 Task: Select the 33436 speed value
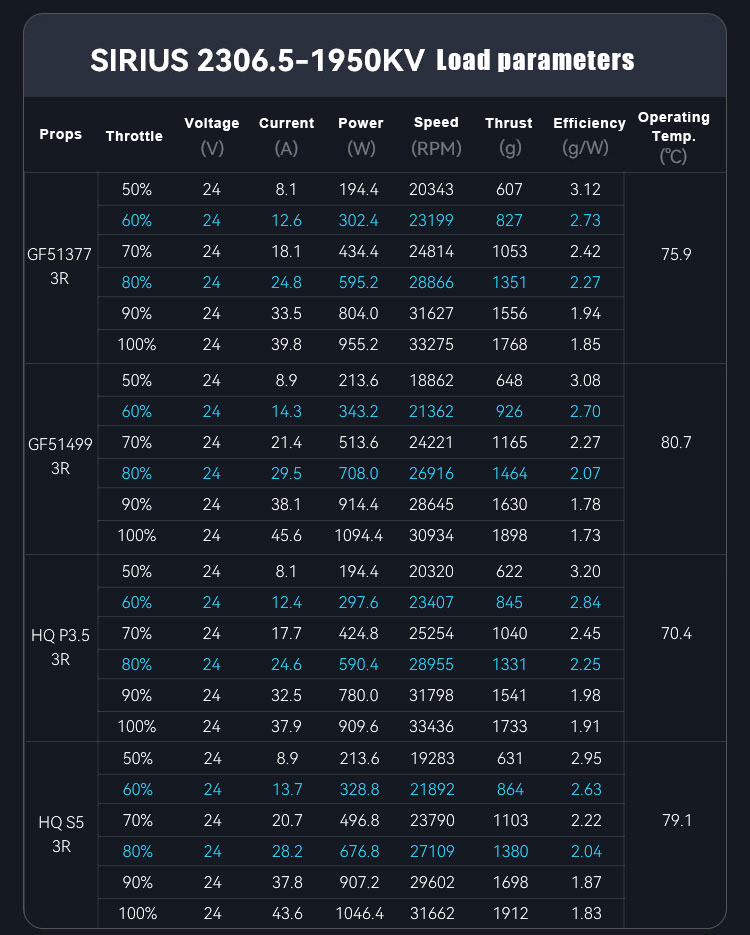[x=436, y=726]
